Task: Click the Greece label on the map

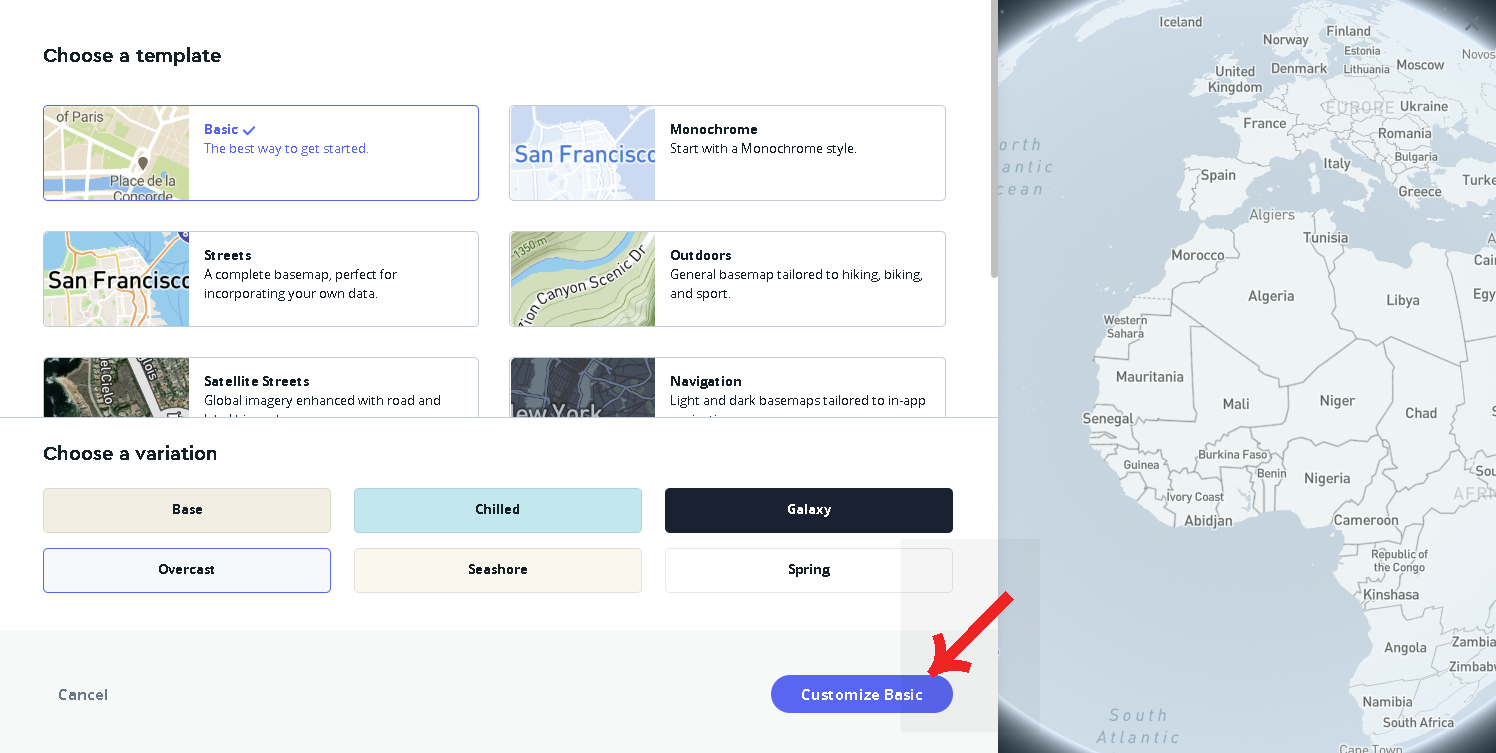Action: point(1420,192)
